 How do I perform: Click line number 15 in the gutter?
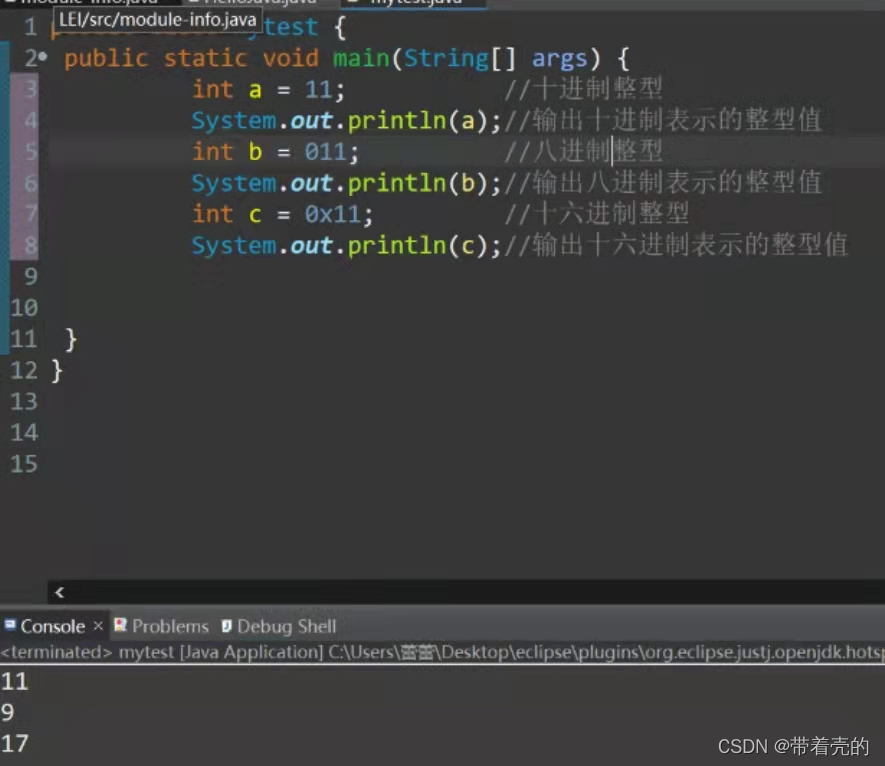(x=24, y=464)
